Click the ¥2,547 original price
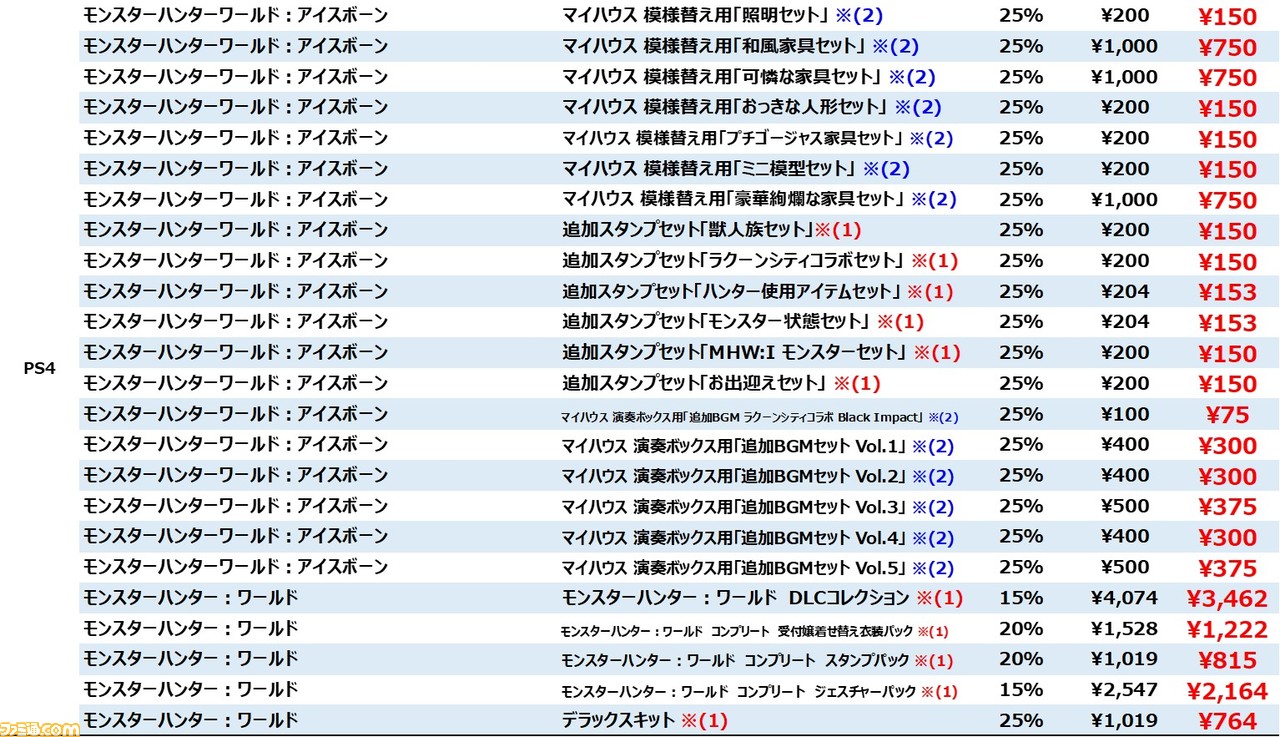1280x737 pixels. click(x=1125, y=689)
